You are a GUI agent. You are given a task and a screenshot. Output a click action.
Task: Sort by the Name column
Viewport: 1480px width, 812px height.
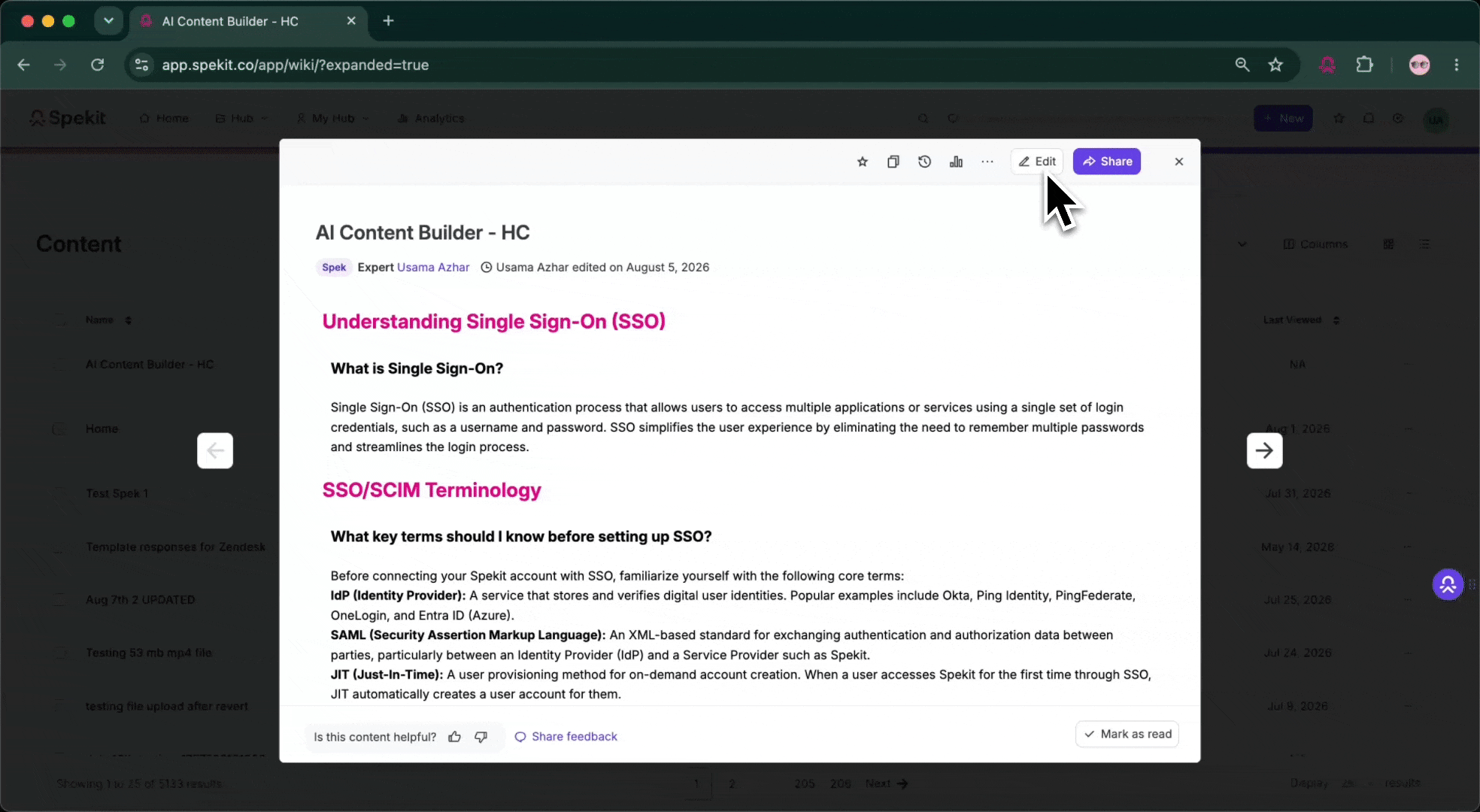click(108, 320)
